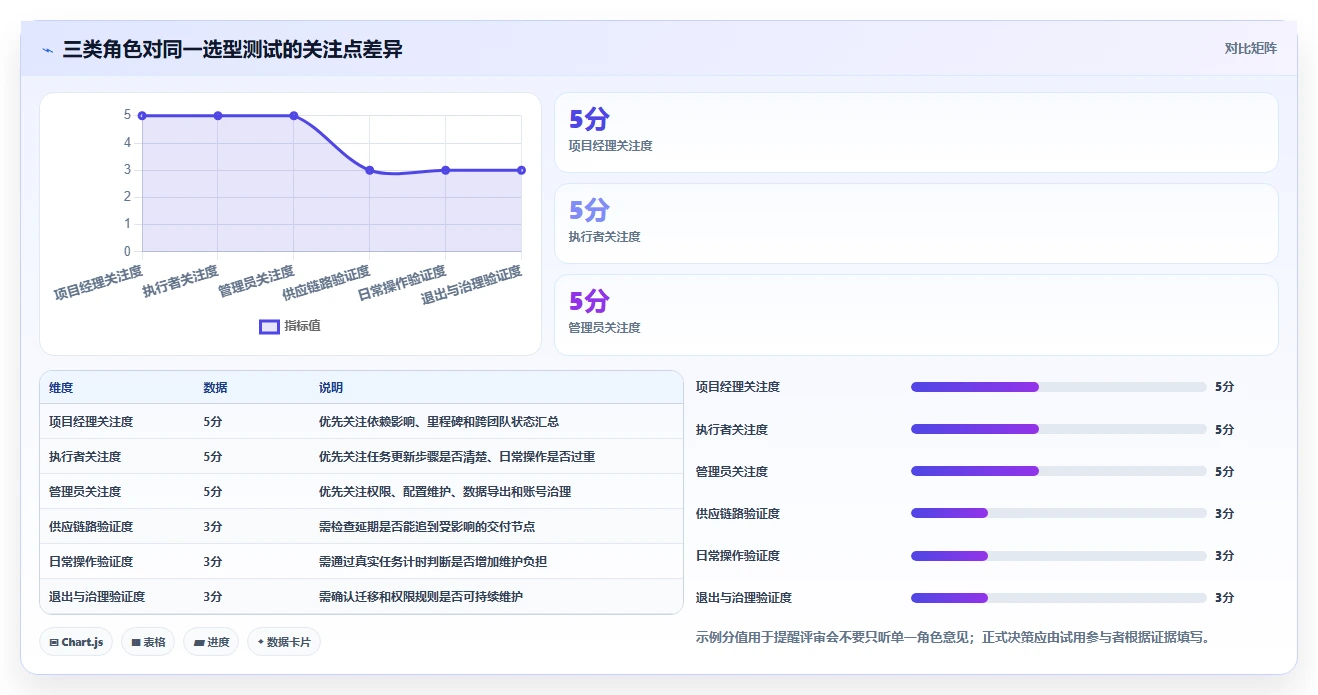1318x695 pixels.
Task: Click table cell 管理员关注度
Action: point(85,492)
